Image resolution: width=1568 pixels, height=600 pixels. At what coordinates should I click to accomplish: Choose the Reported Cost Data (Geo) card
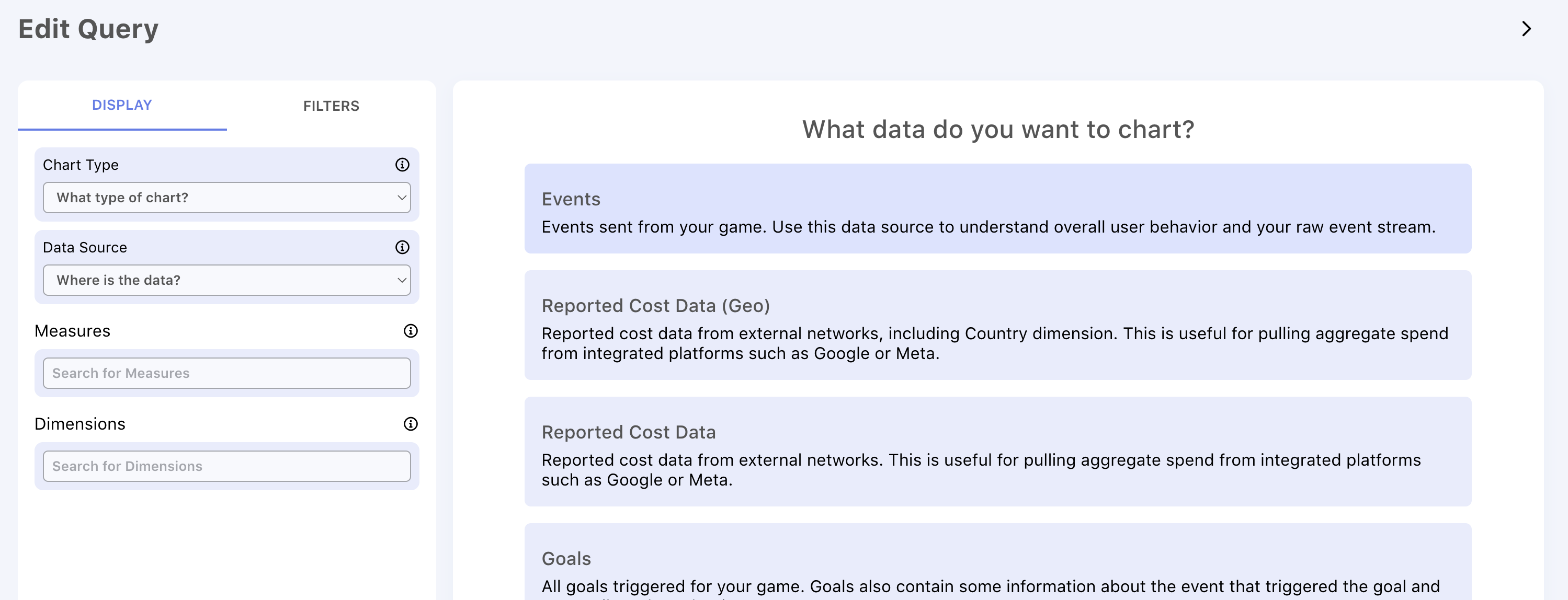point(997,325)
